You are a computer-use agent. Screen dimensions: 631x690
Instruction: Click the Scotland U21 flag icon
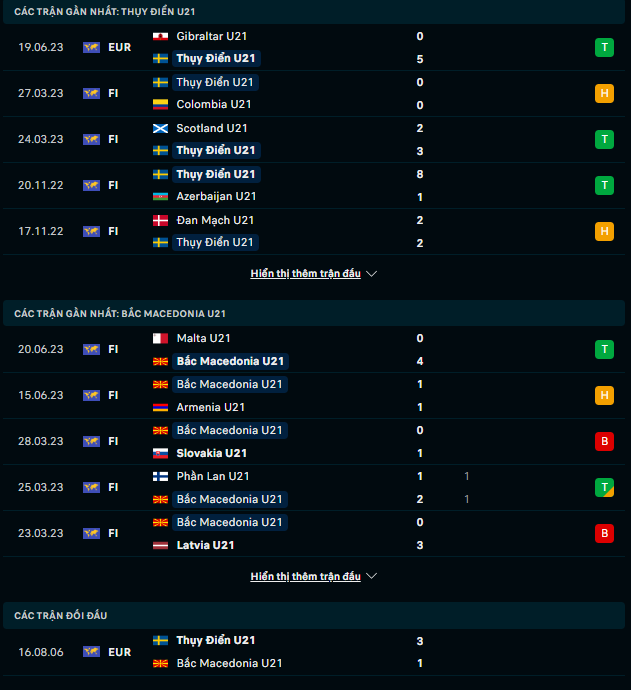tap(160, 128)
